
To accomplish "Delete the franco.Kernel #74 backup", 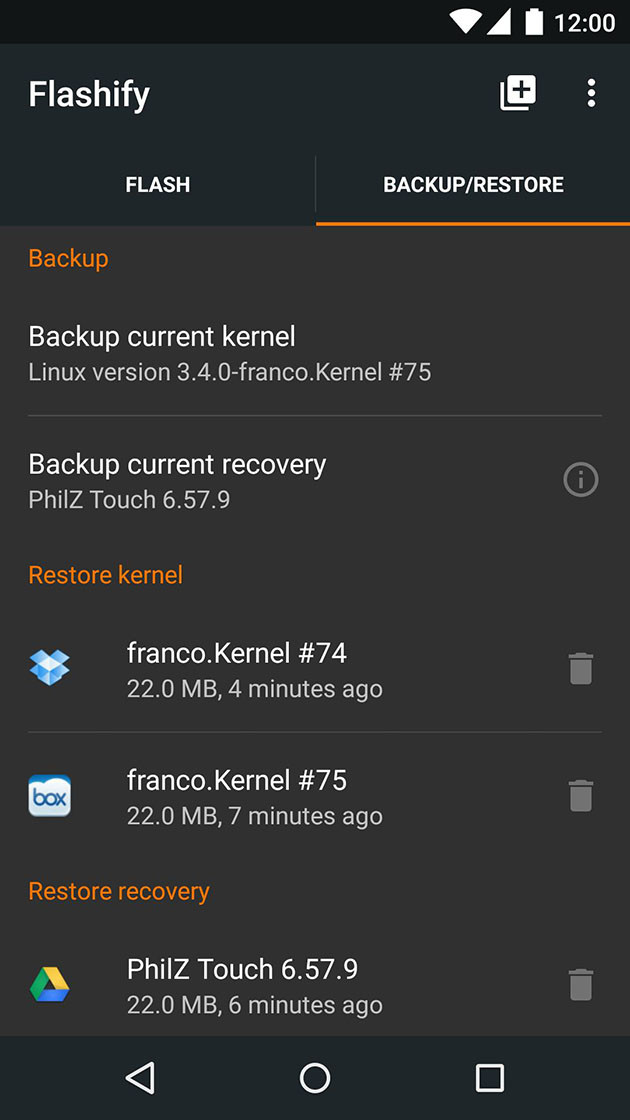I will click(x=581, y=669).
